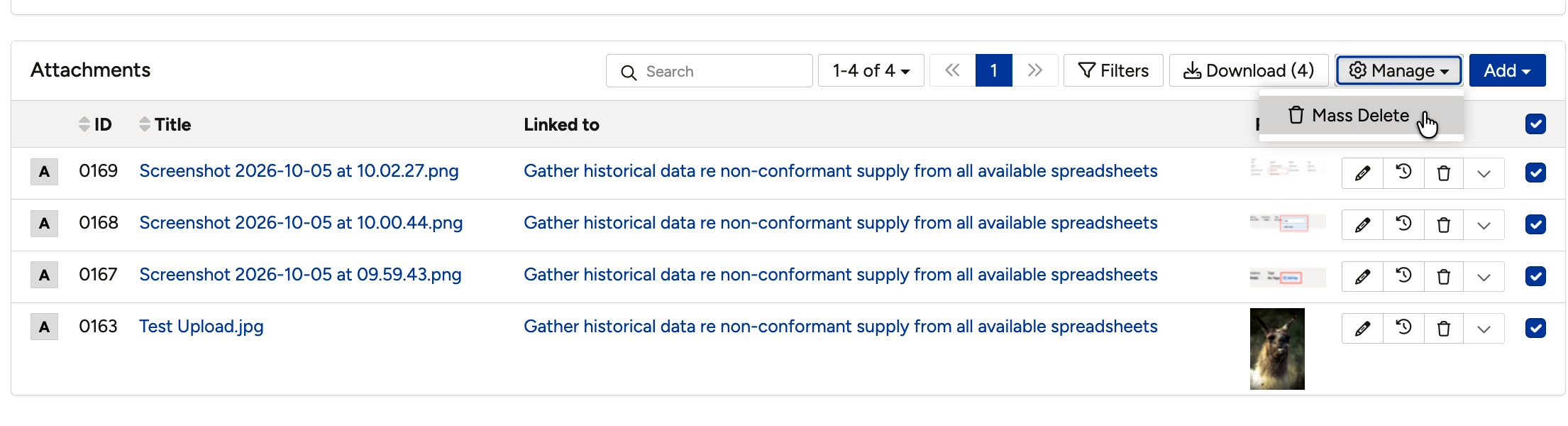This screenshot has height=426, width=1568.
Task: Uncheck attachment 0168 checkbox
Action: click(1535, 224)
